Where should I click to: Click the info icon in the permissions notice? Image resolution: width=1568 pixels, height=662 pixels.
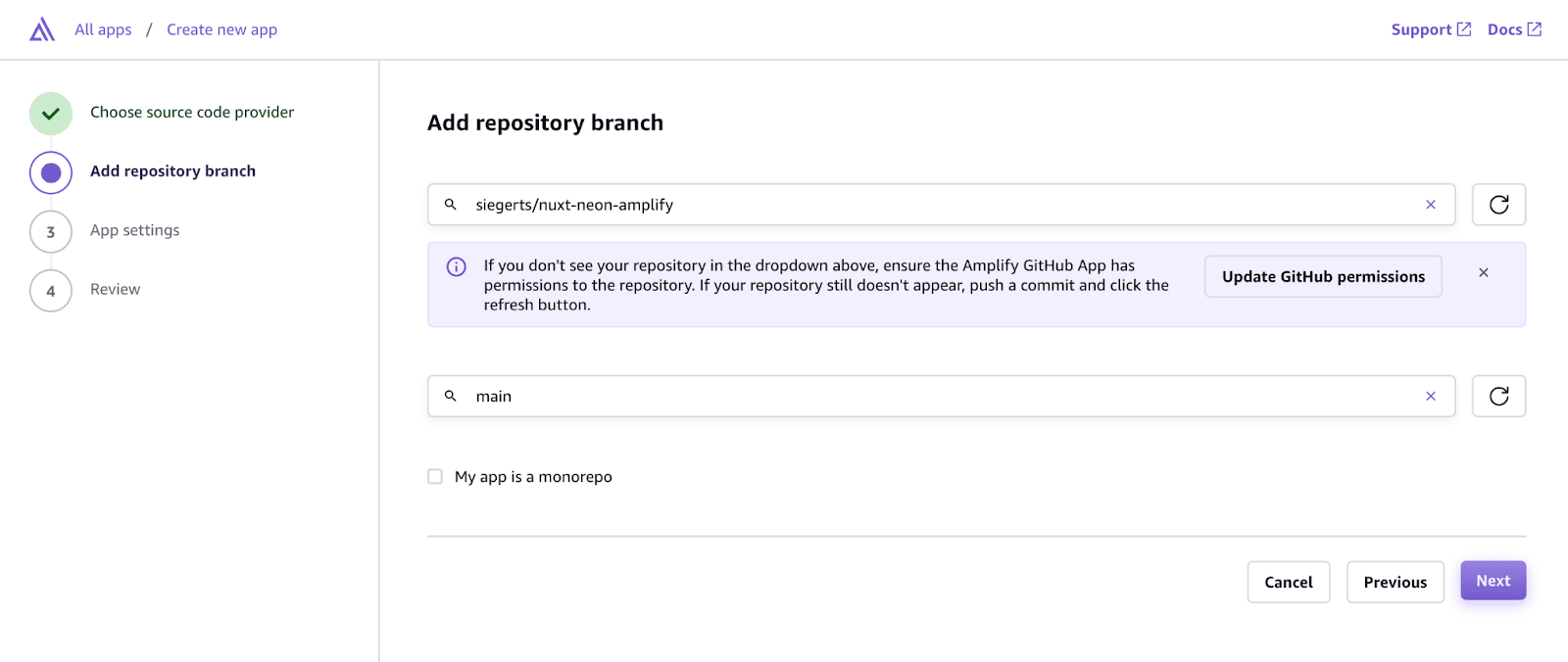455,265
